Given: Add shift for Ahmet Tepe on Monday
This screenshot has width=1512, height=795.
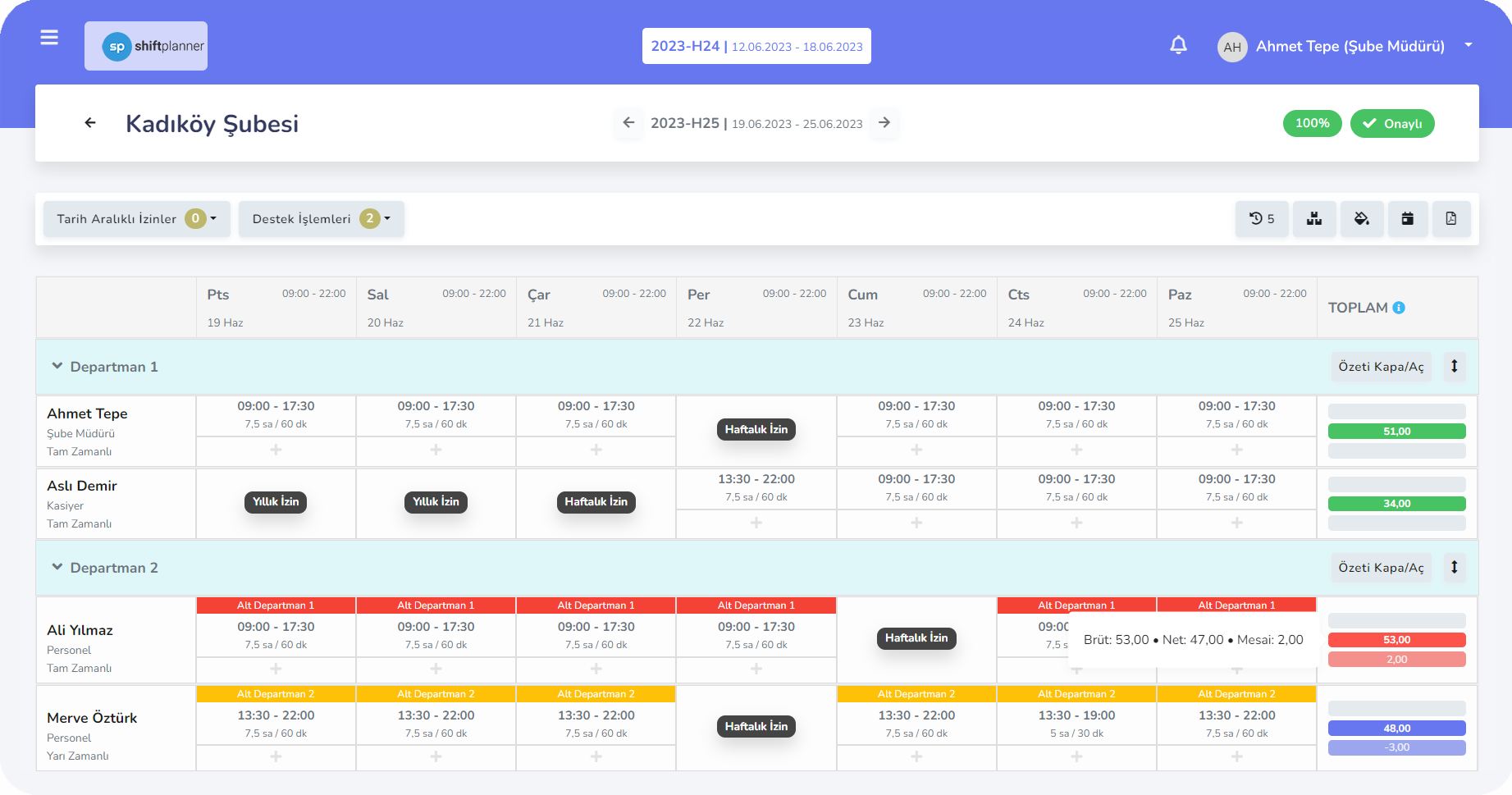Looking at the screenshot, I should click(x=276, y=450).
